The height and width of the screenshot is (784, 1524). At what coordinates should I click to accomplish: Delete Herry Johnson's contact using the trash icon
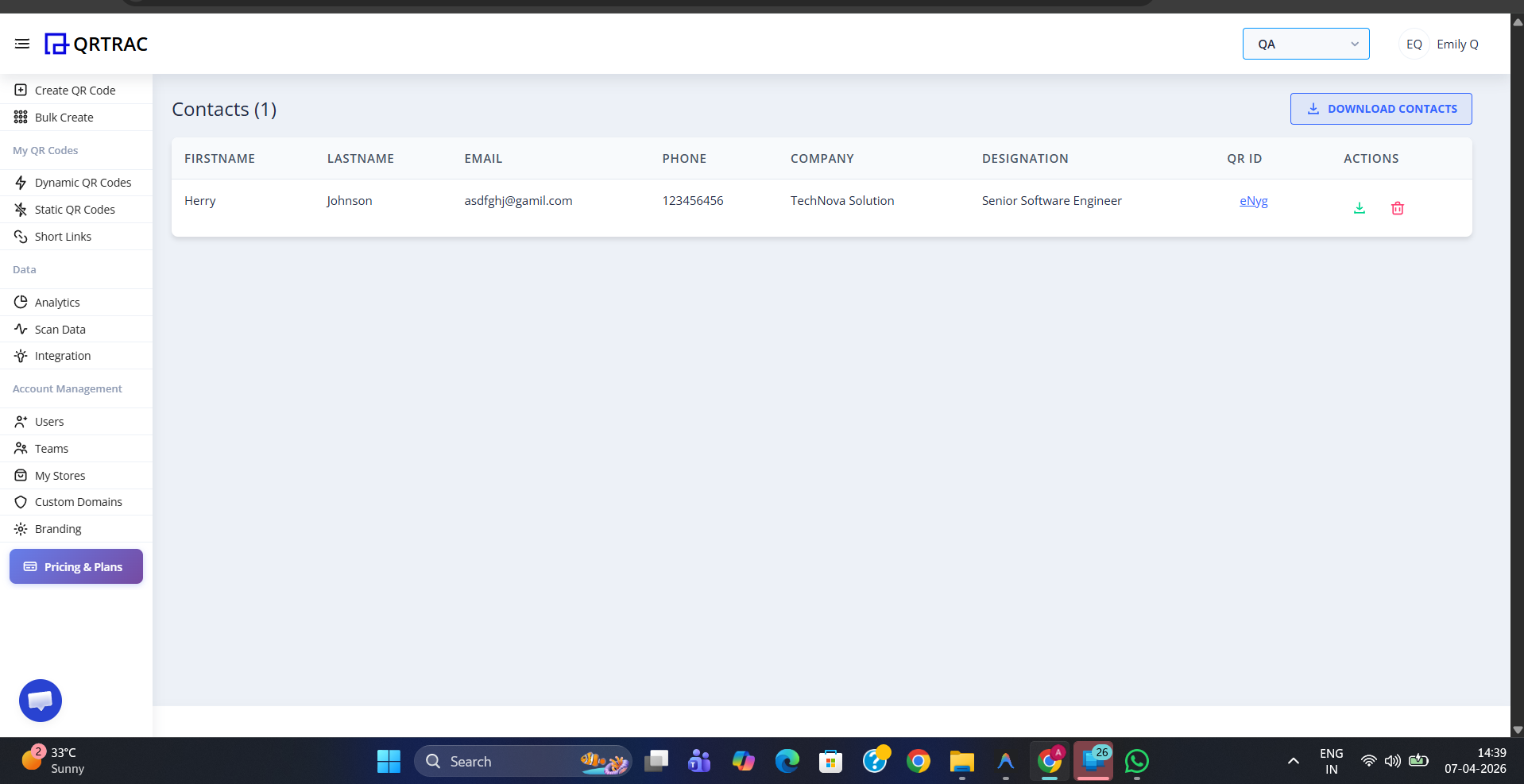point(1398,207)
